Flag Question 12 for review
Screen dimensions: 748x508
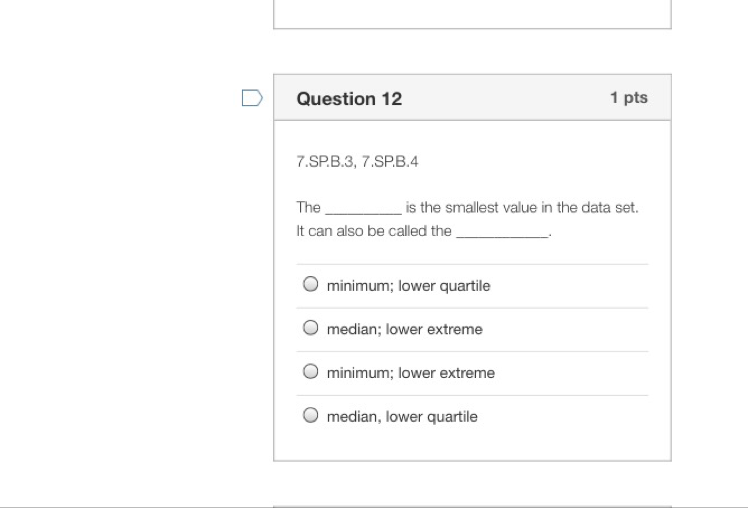(x=252, y=98)
